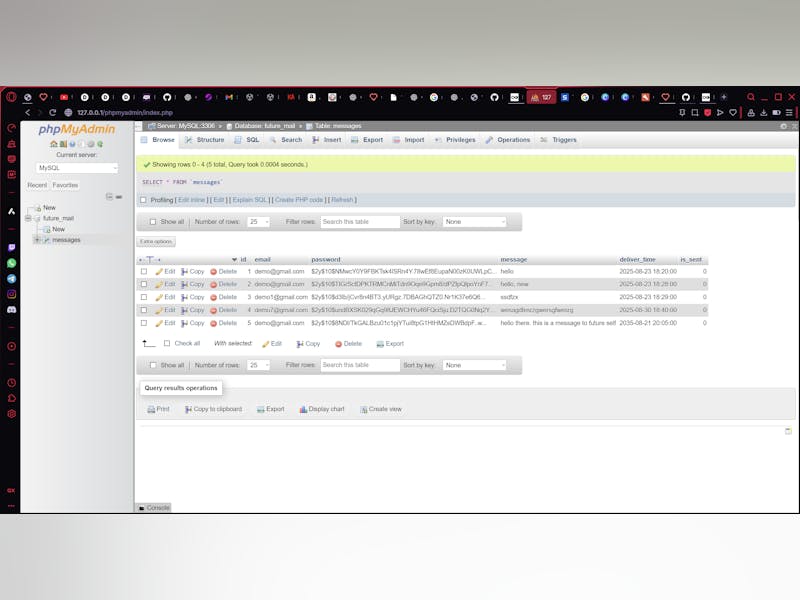The width and height of the screenshot is (800, 600).
Task: Toggle the Profiling checkbox
Action: [x=143, y=200]
